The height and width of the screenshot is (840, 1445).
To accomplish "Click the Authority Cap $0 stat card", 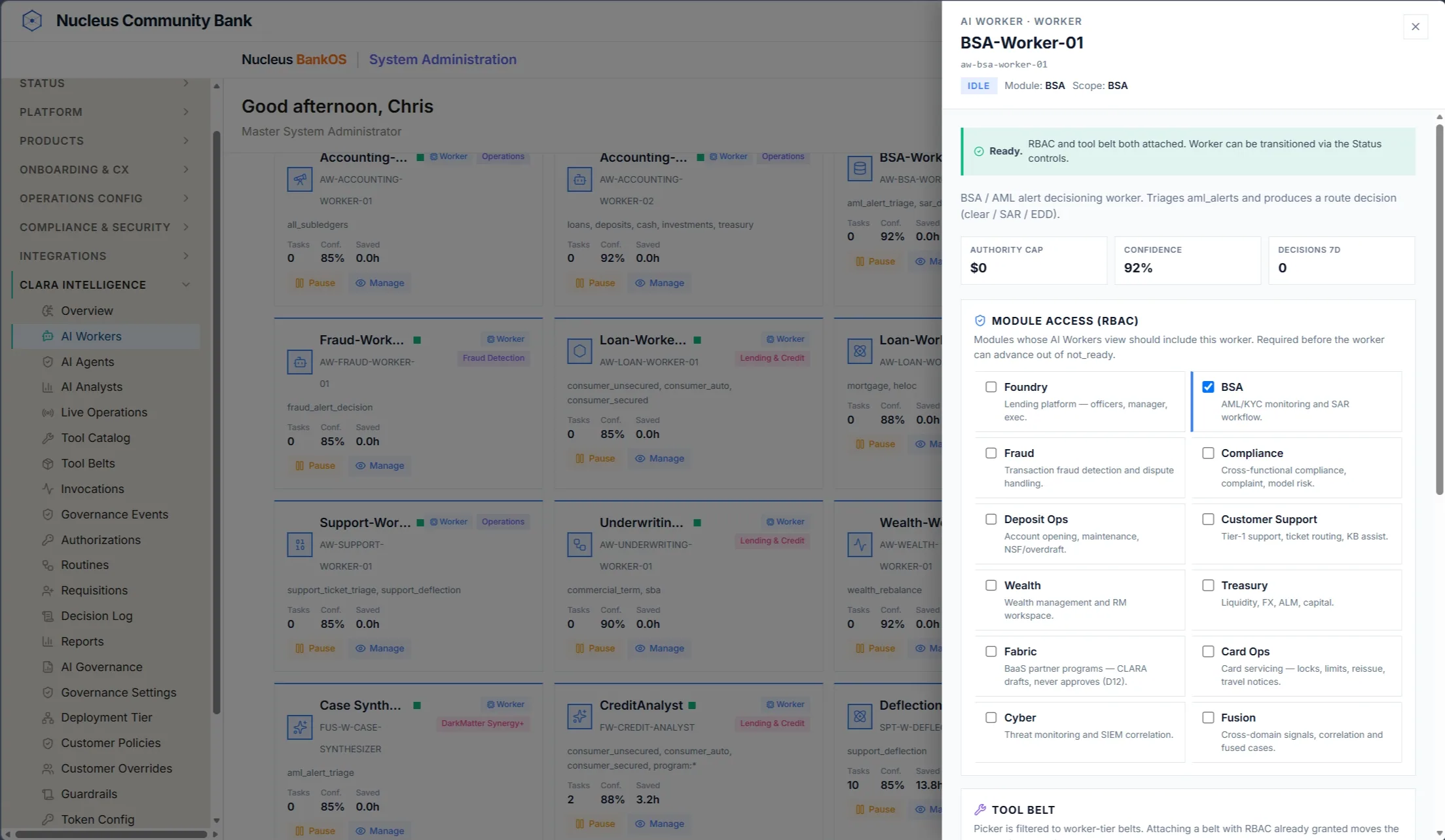I will 1033,261.
